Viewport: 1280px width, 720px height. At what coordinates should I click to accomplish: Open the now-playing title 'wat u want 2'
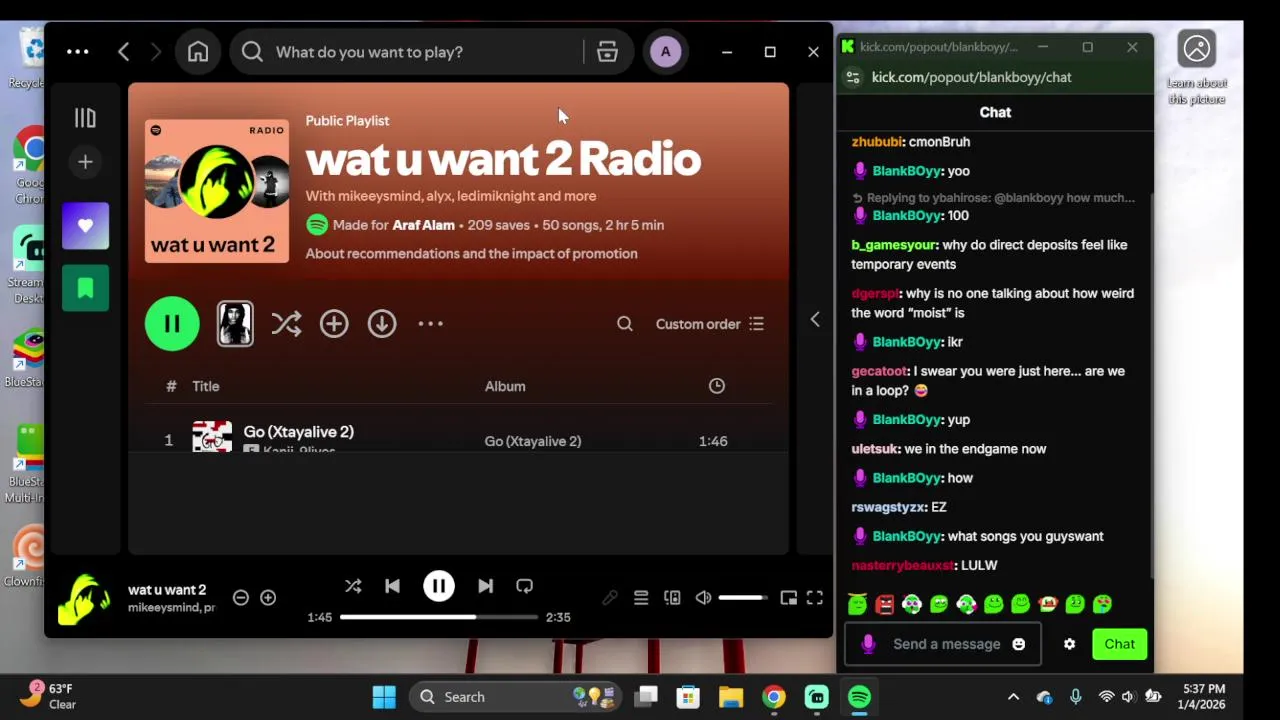click(x=167, y=590)
